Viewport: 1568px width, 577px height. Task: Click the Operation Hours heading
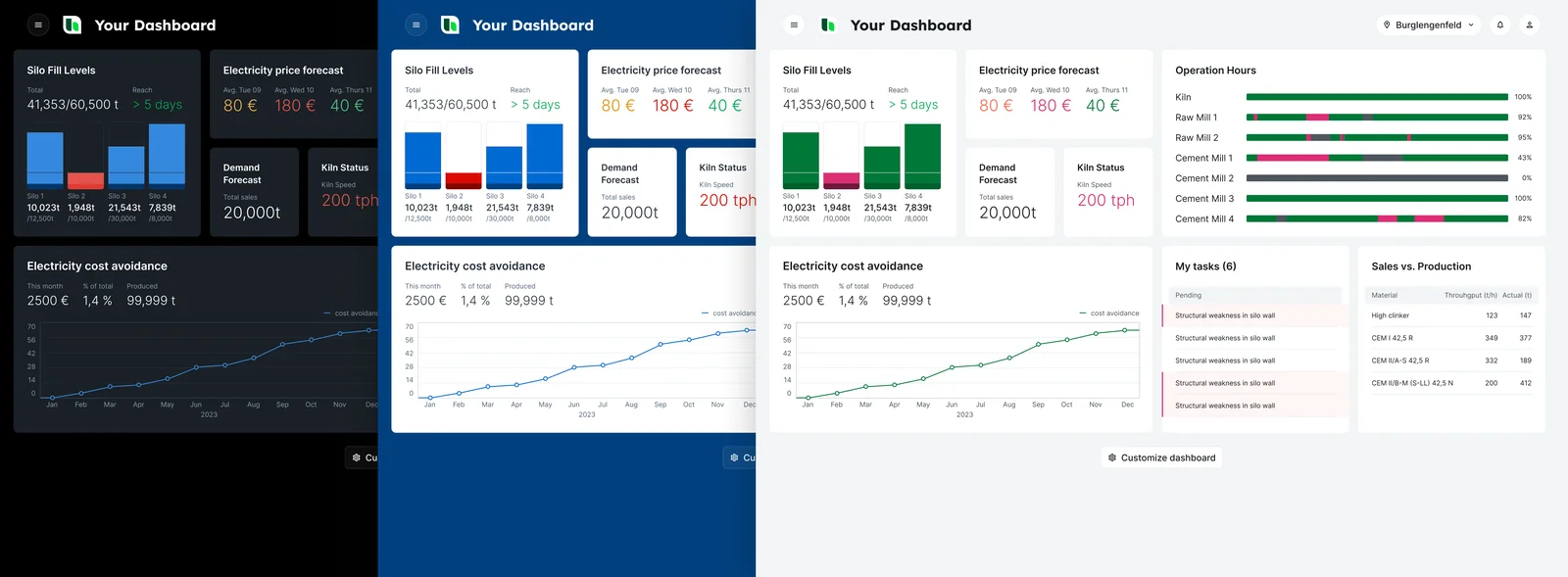tap(1215, 71)
